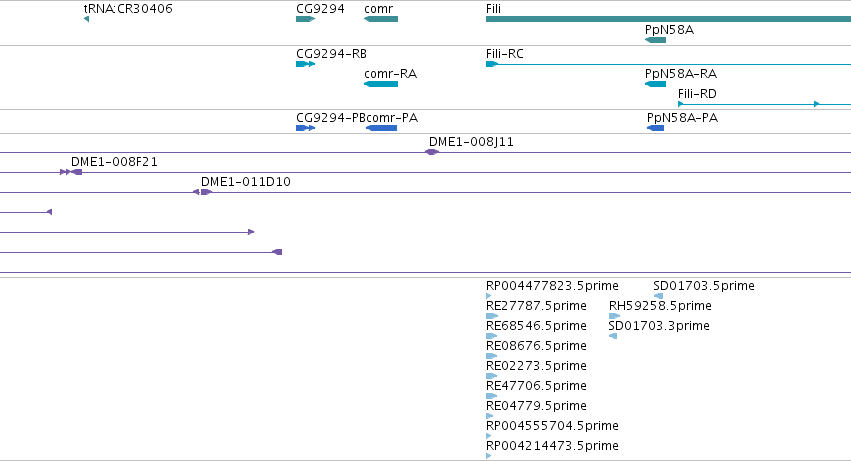Click the SD01703.5prime EST arrow
This screenshot has height=461, width=851.
pos(658,296)
